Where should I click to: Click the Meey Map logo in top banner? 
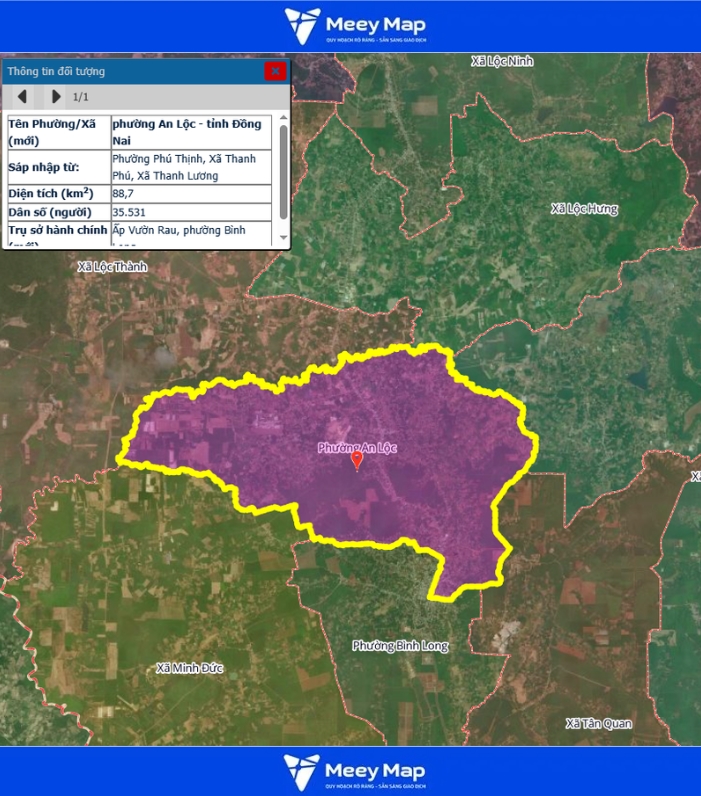pos(354,26)
